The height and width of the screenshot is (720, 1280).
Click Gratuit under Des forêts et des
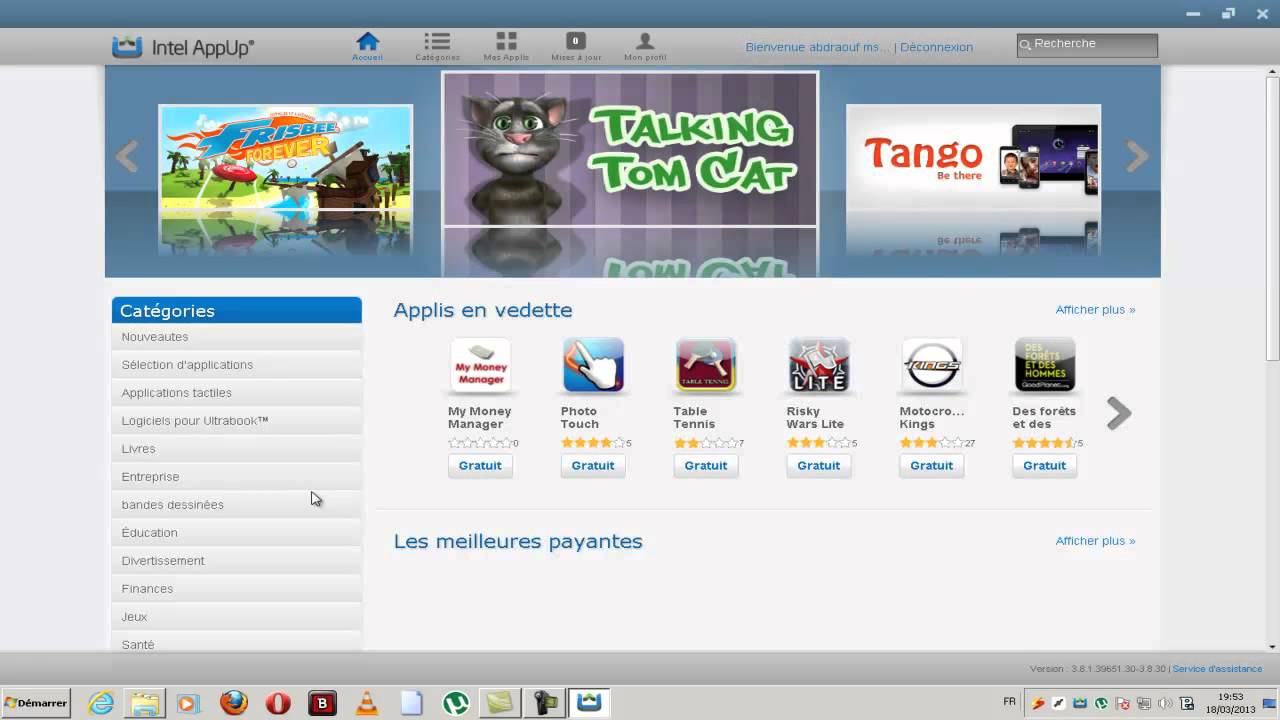[1045, 465]
